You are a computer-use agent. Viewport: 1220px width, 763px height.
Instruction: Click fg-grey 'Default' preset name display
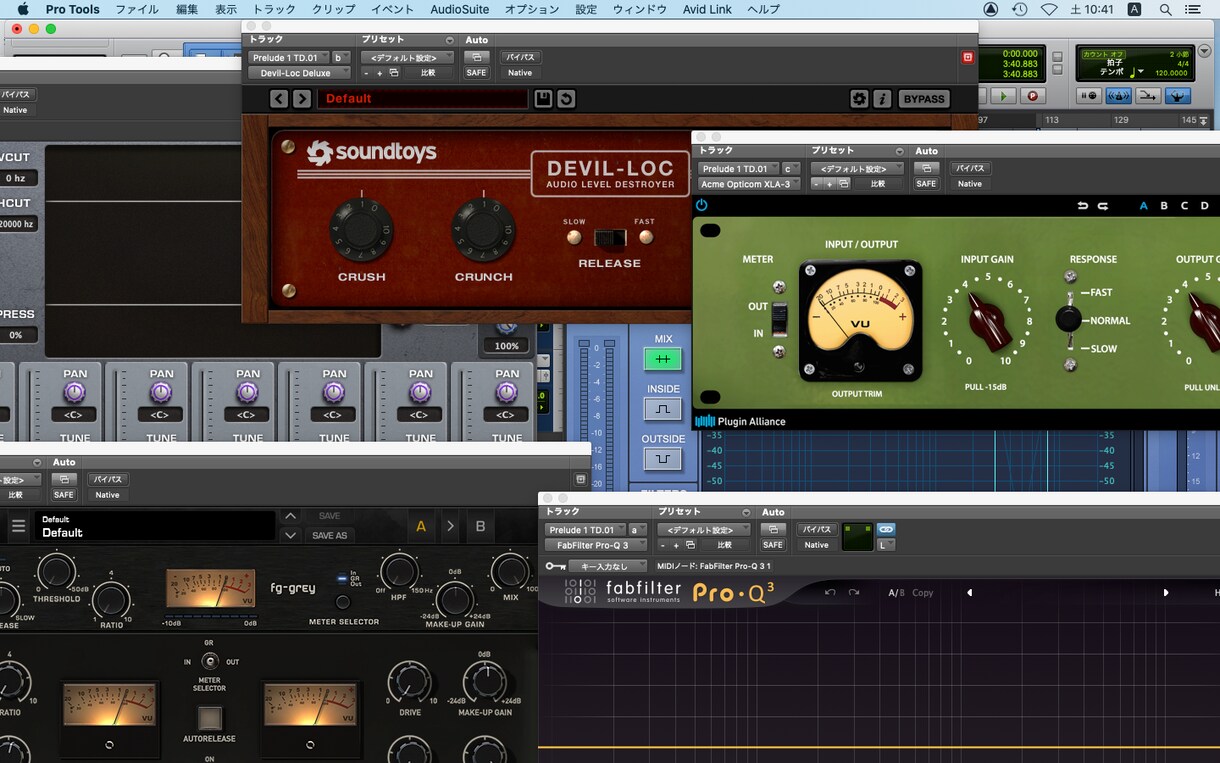pos(155,526)
